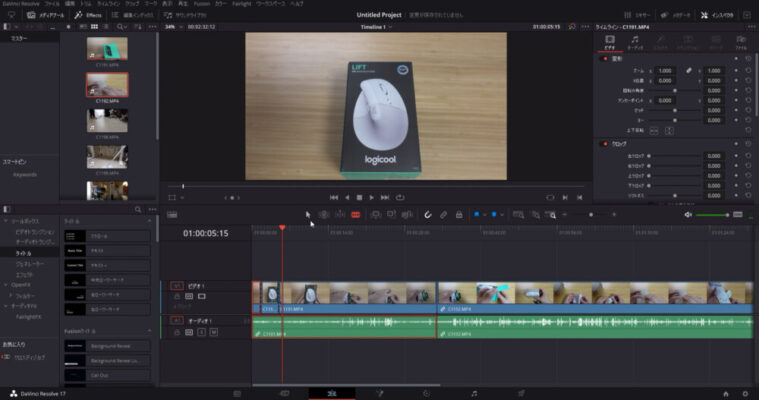Toggle Audio 1 track solo S button
This screenshot has height=400, width=759.
(x=201, y=332)
